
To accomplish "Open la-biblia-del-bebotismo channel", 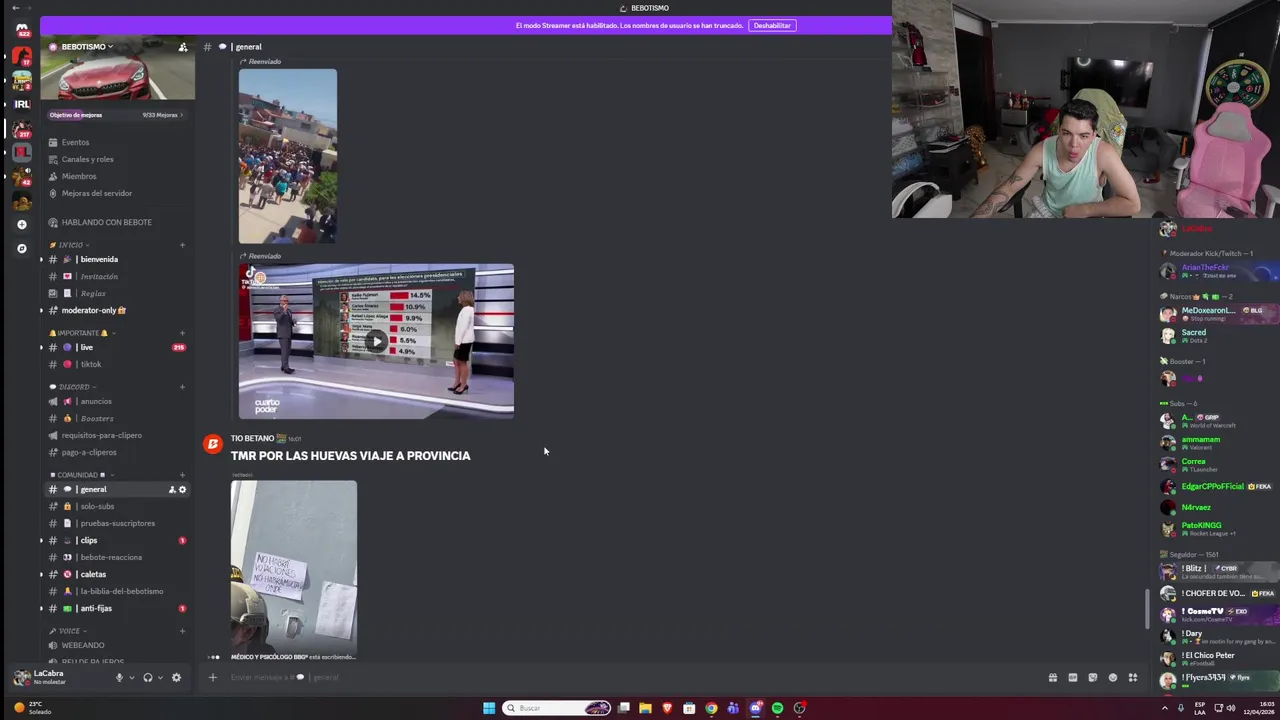I will click(x=118, y=591).
